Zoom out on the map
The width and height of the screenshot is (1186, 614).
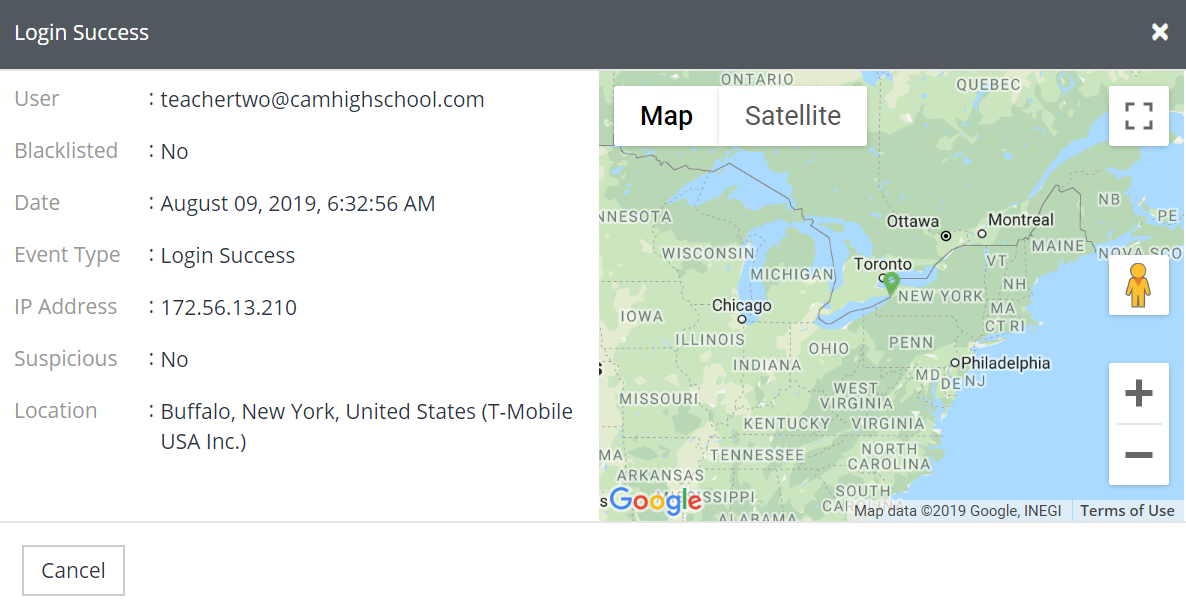click(1138, 455)
